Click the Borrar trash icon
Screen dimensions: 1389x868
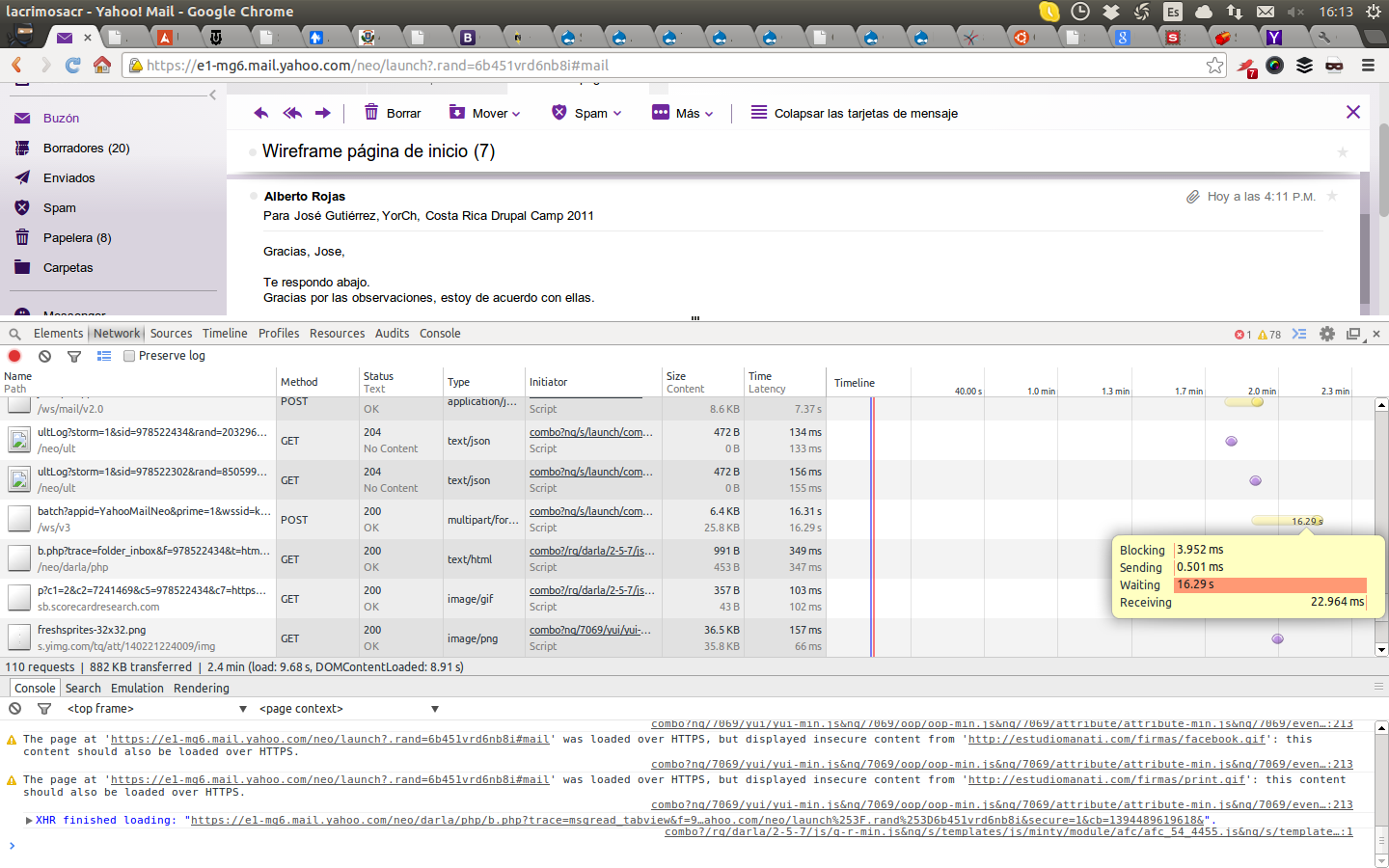pos(371,113)
